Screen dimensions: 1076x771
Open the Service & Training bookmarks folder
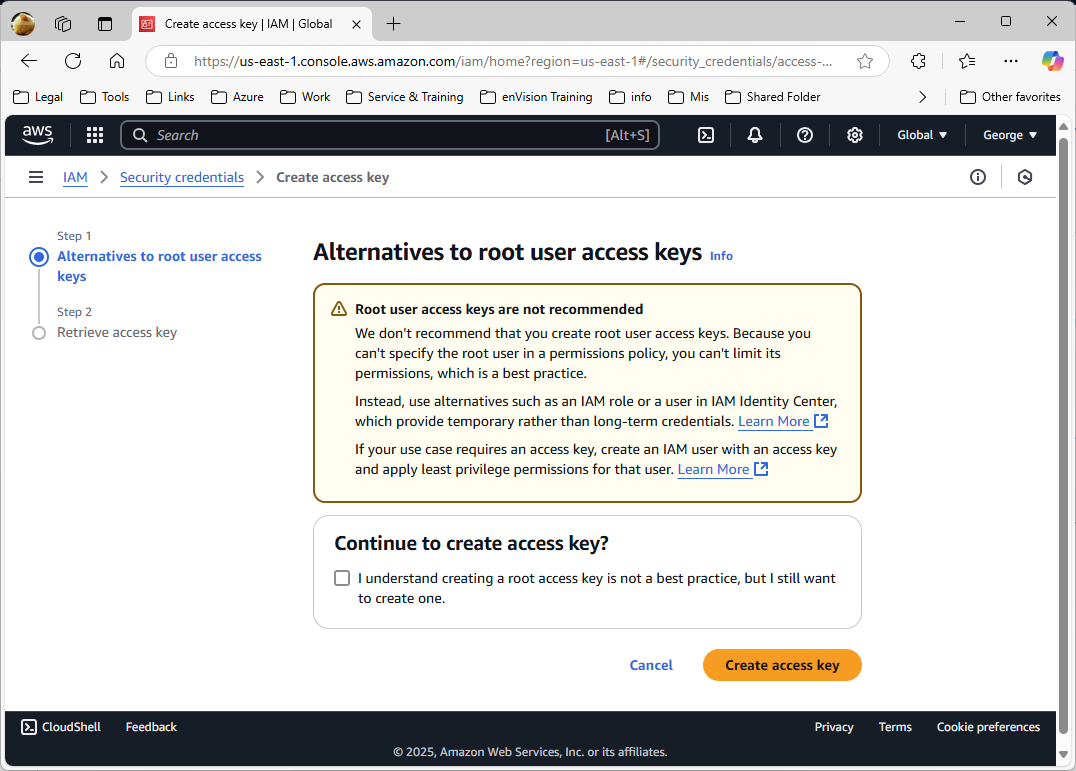[404, 97]
